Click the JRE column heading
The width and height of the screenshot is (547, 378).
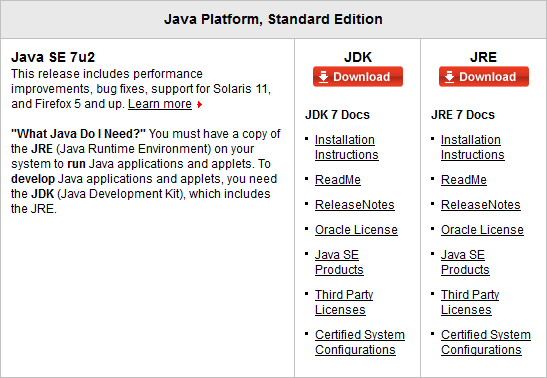(484, 57)
